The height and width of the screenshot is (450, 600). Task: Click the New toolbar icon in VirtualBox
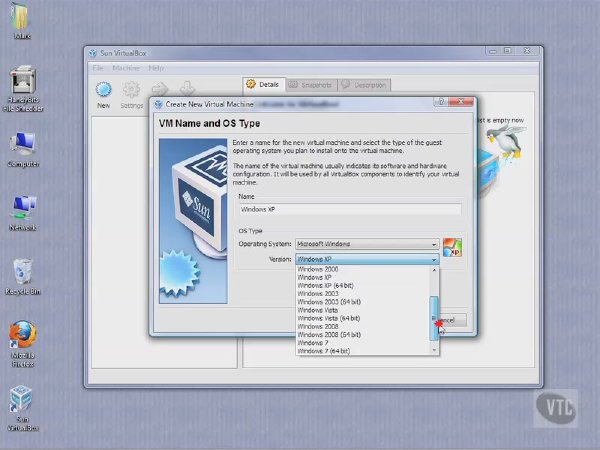(103, 95)
